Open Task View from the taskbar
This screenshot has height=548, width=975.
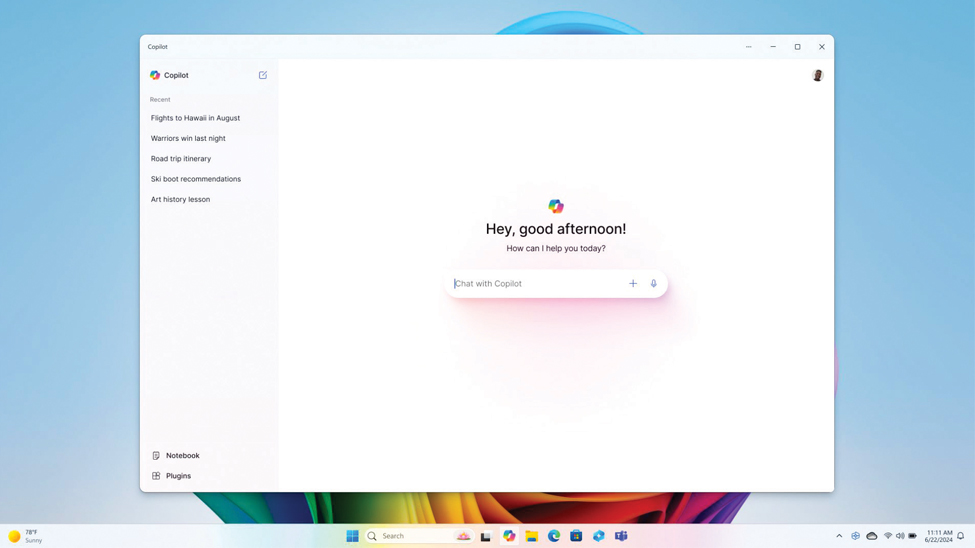pos(486,536)
